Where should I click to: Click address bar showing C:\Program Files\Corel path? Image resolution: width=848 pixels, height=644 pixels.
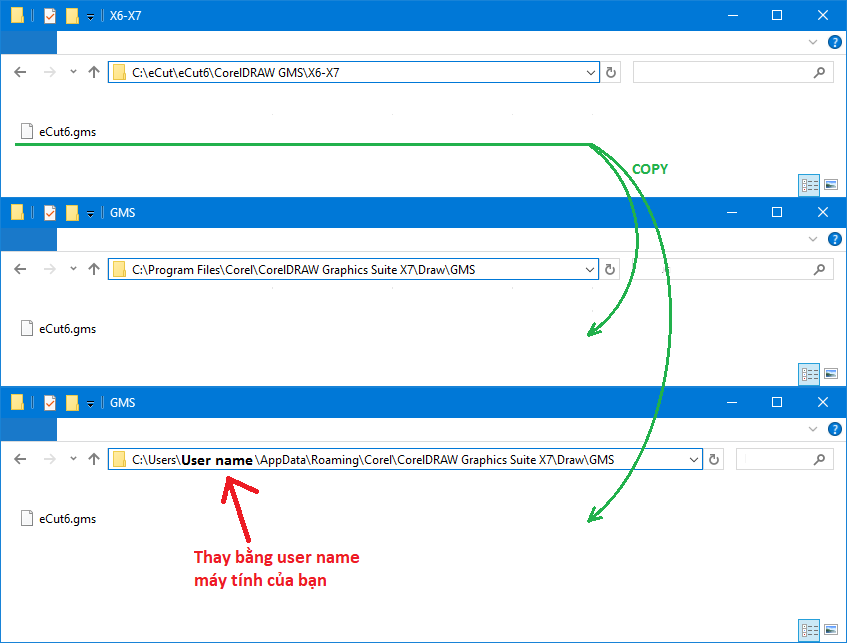[353, 269]
